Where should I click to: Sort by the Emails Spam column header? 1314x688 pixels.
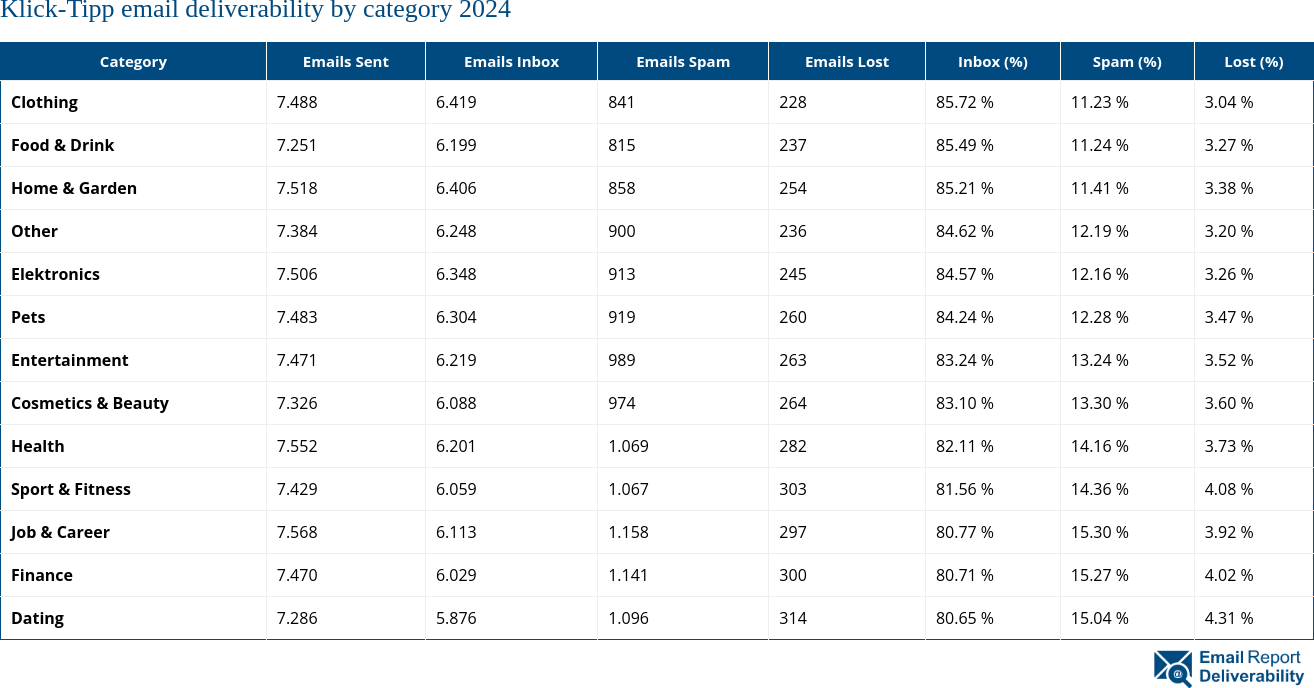point(683,61)
